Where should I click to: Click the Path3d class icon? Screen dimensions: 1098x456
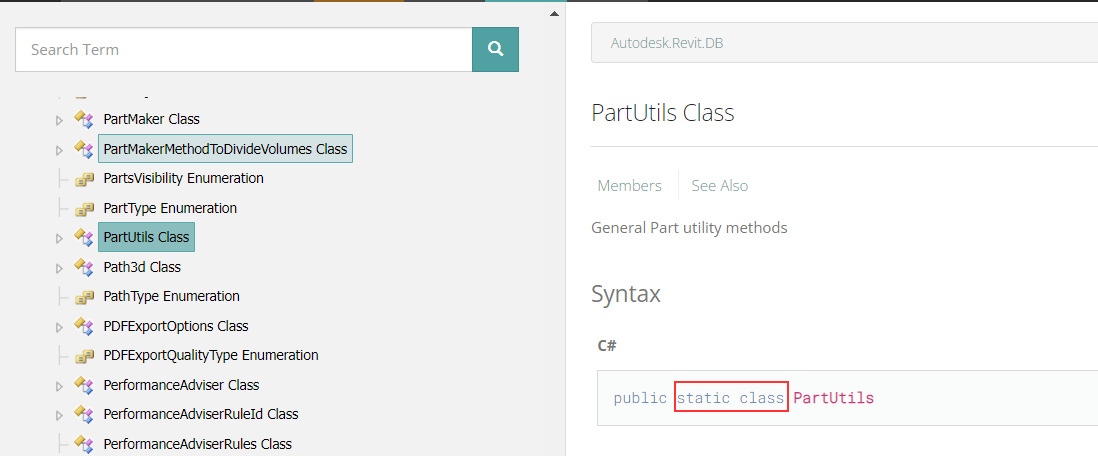(x=84, y=267)
